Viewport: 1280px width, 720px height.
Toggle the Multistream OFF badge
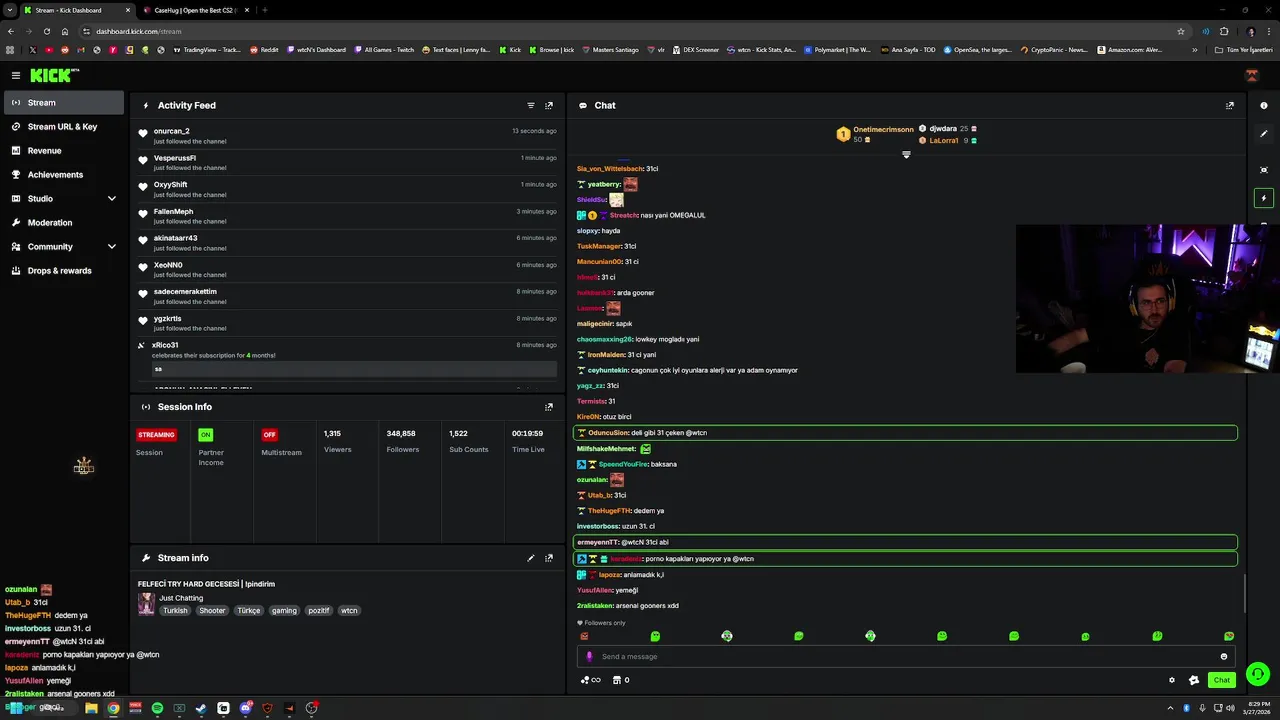tap(269, 435)
